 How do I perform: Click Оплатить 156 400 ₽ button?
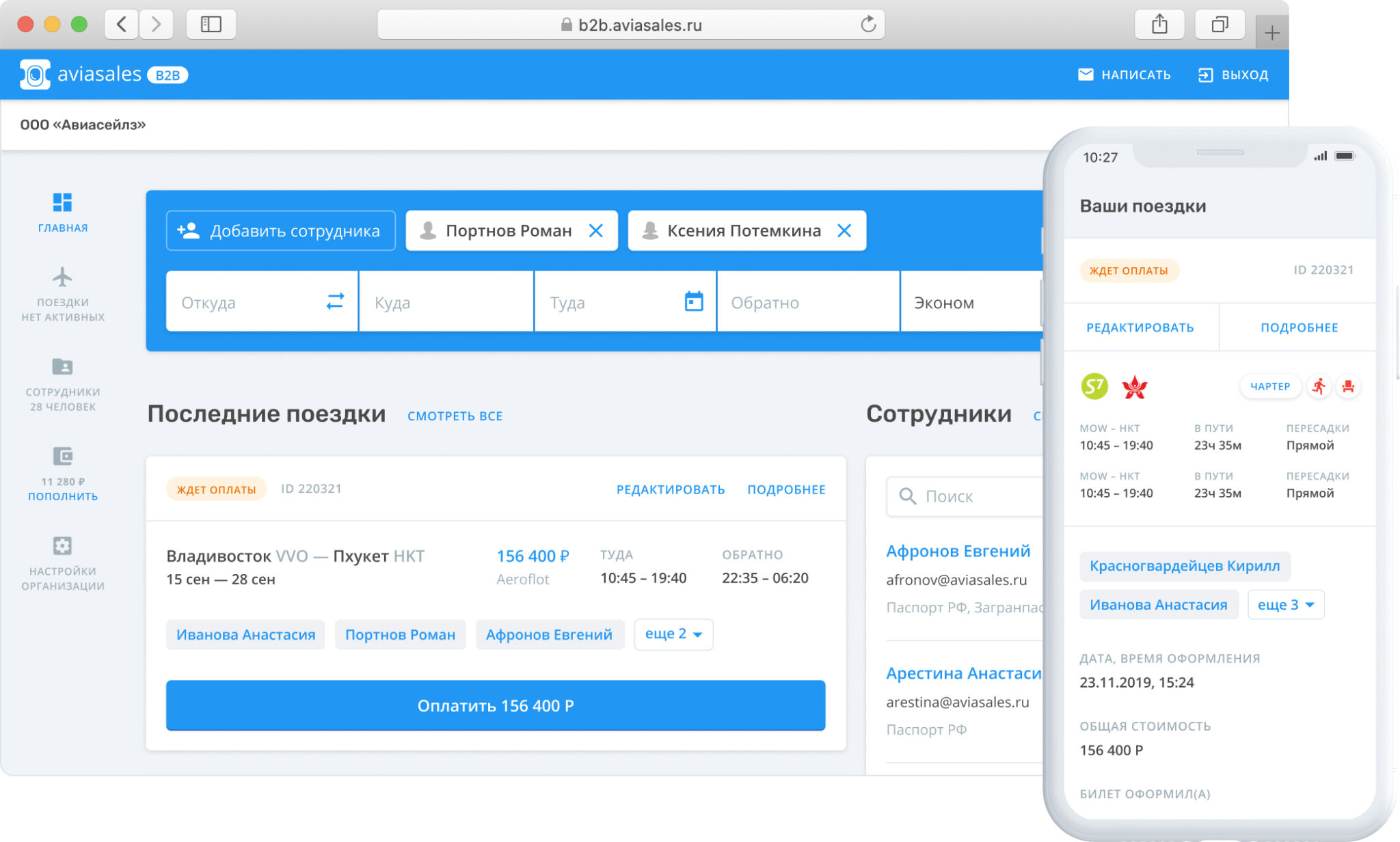[x=496, y=705]
